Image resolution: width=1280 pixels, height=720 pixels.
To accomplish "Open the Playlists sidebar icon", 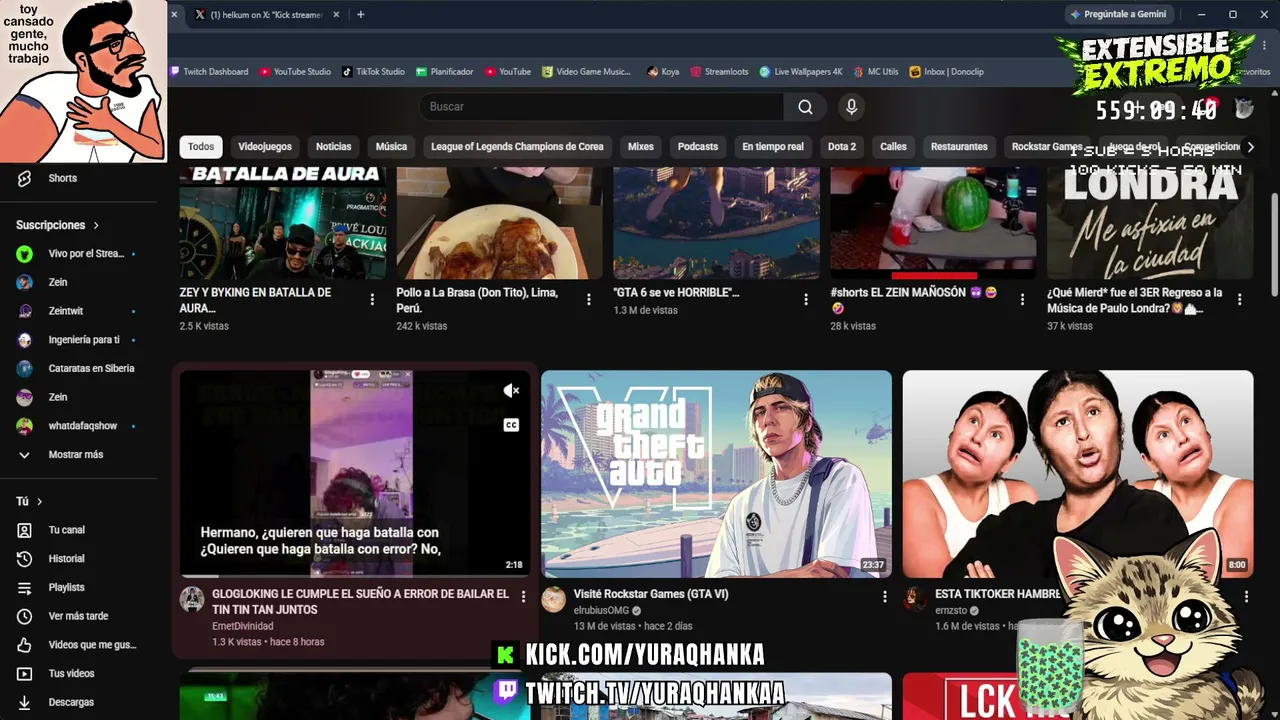I will click(x=25, y=587).
